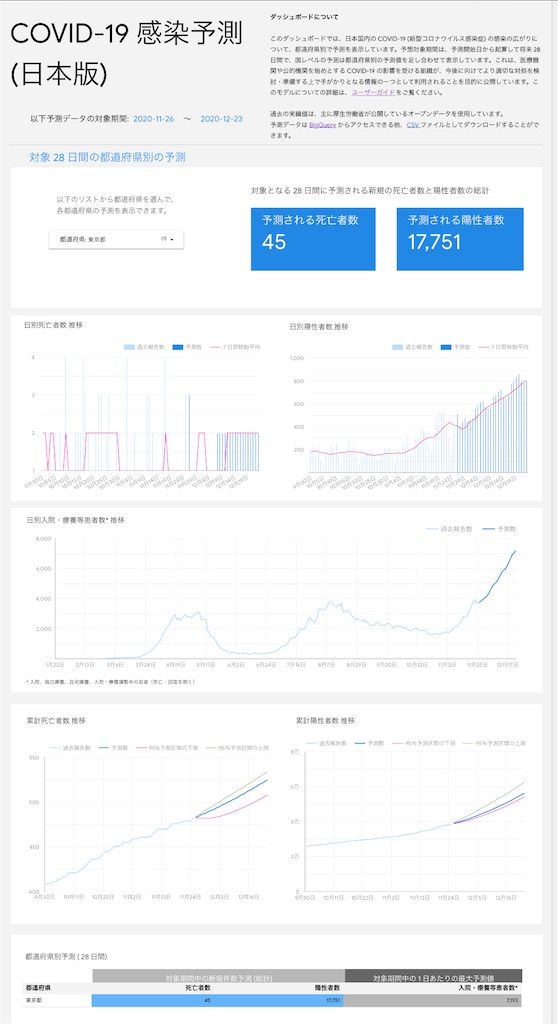559x1024 pixels.
Task: Select the 予測される死亡者数 scorecard
Action: 313,239
